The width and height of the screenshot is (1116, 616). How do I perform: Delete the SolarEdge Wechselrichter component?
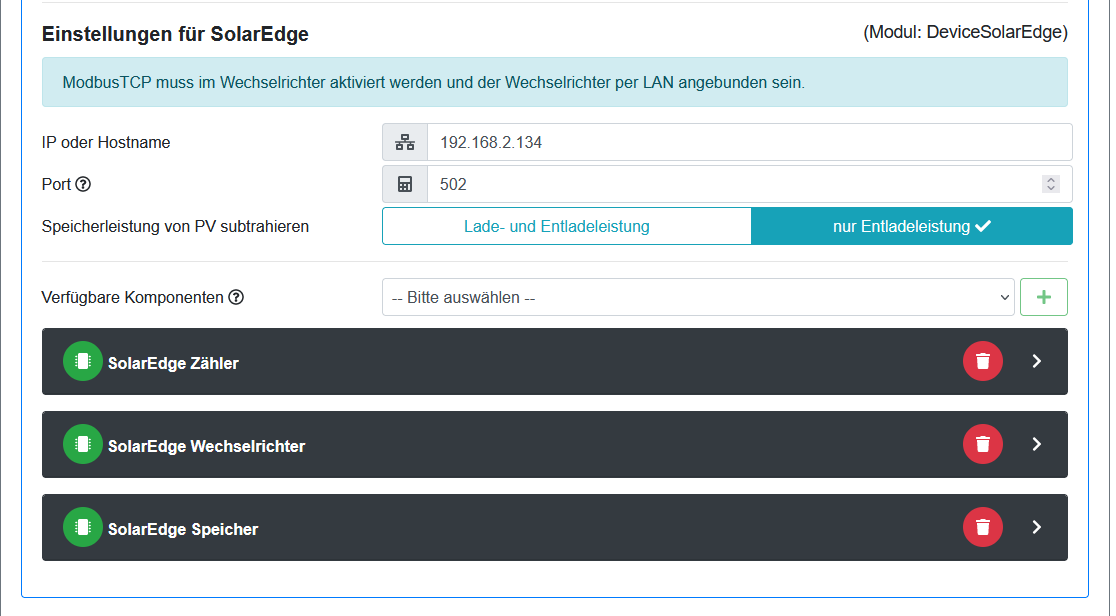coord(982,444)
